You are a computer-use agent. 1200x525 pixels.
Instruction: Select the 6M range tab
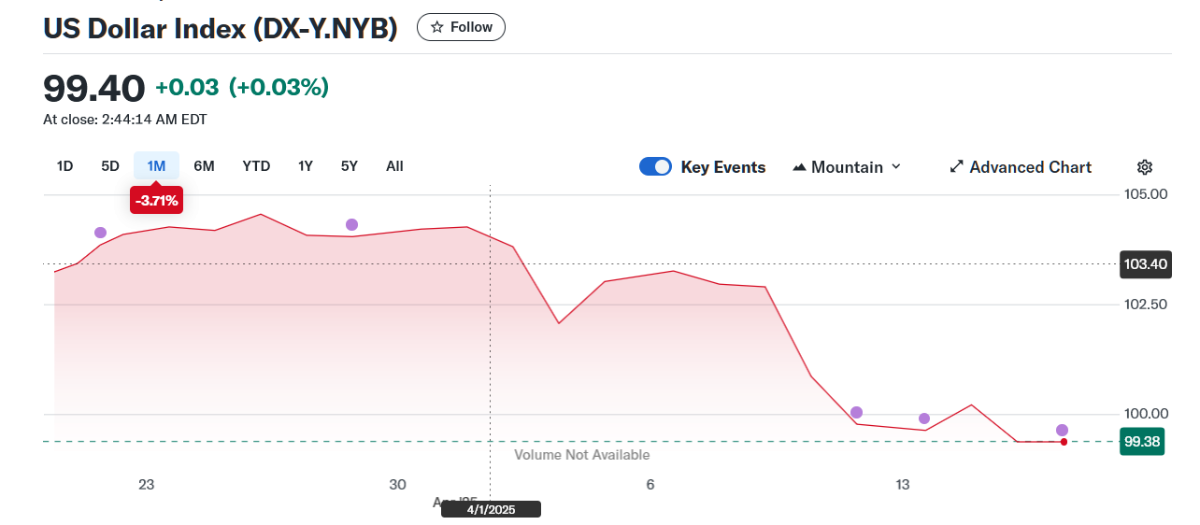[x=204, y=166]
